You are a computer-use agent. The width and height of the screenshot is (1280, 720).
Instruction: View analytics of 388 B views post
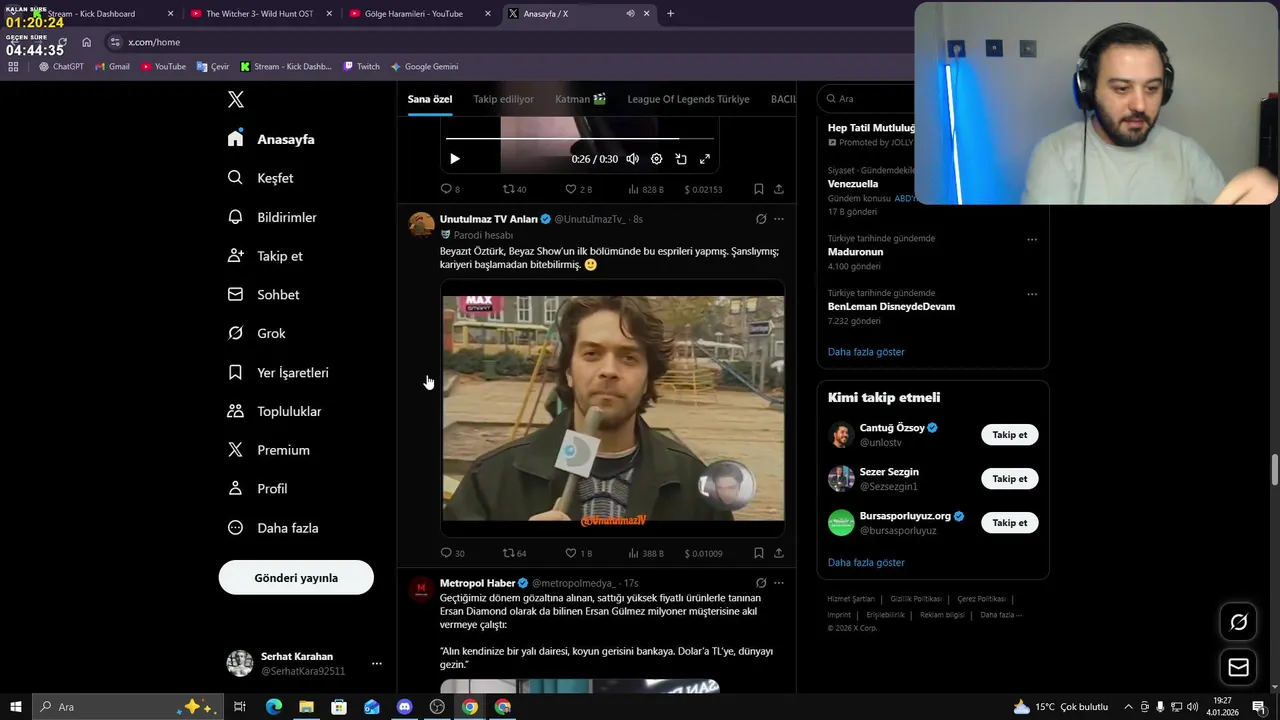(646, 553)
